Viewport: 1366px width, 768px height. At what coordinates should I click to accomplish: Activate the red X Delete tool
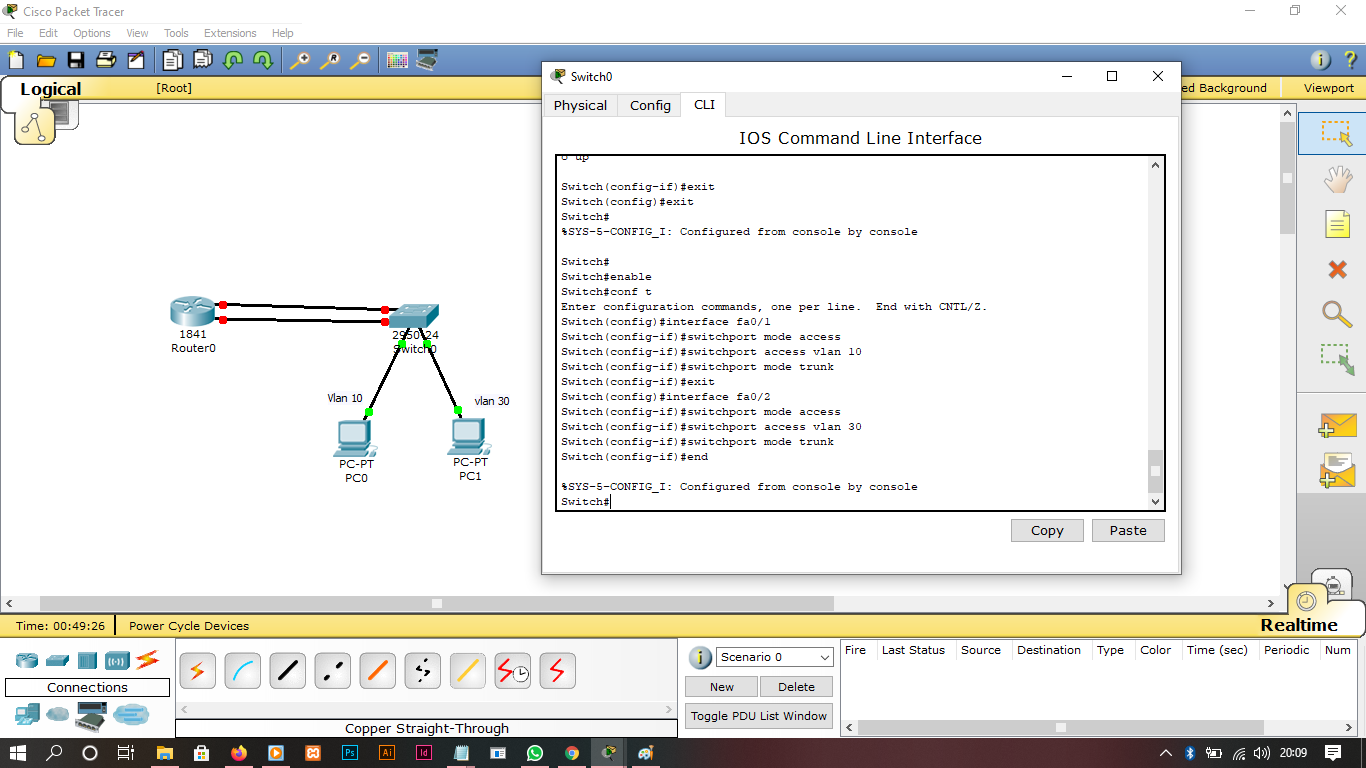pyautogui.click(x=1337, y=269)
